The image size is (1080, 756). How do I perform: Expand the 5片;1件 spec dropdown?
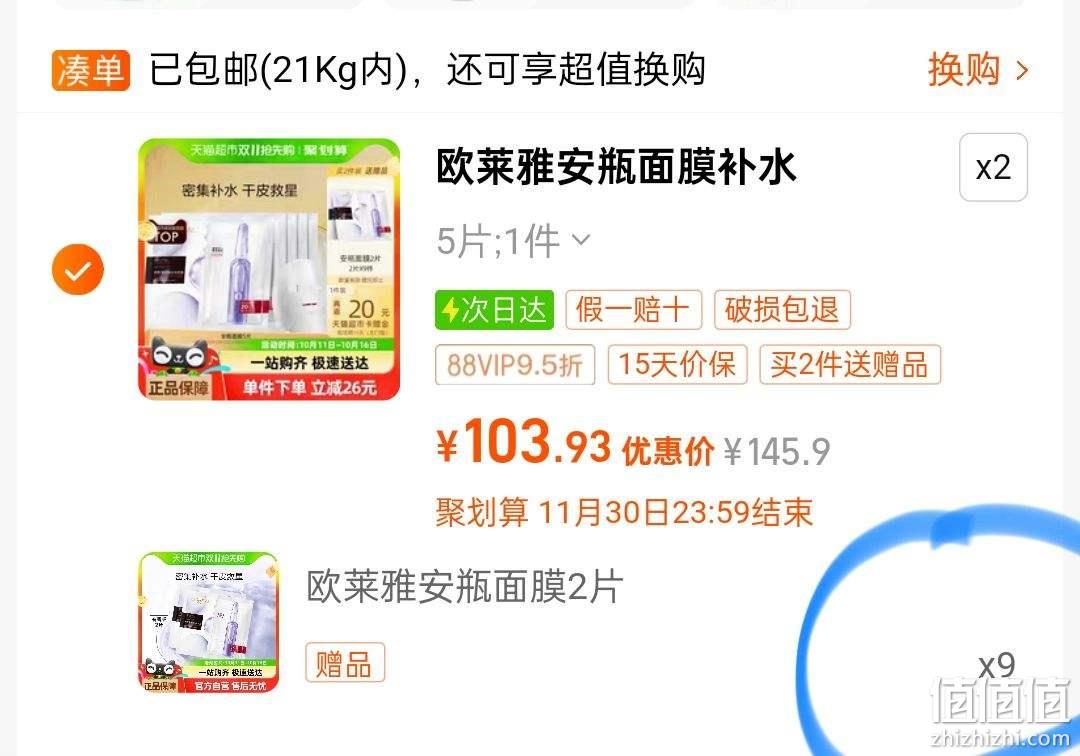tap(514, 241)
